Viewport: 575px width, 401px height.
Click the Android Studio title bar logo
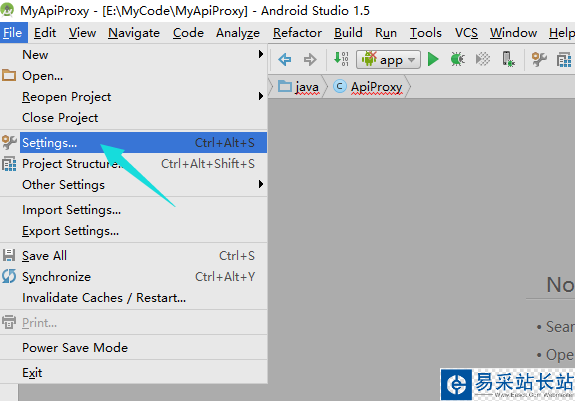click(x=7, y=10)
